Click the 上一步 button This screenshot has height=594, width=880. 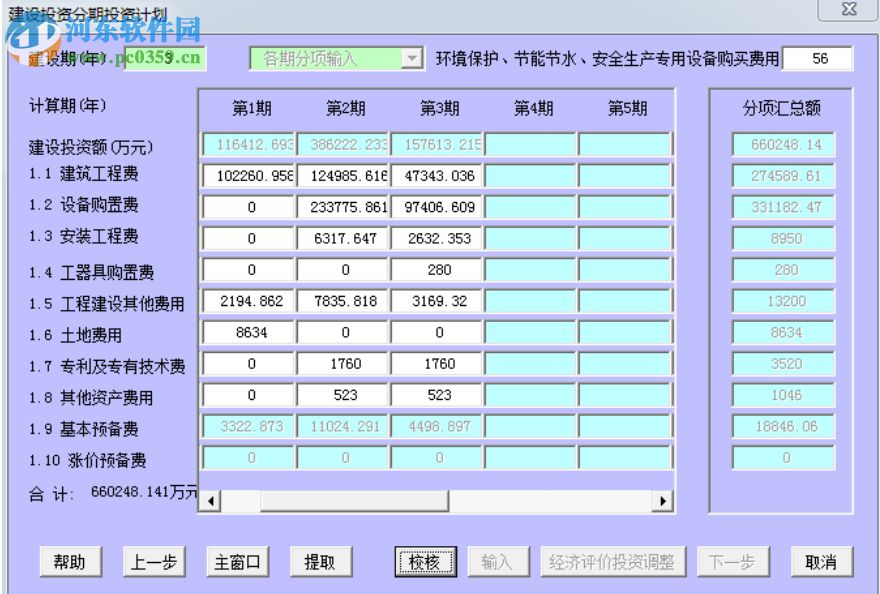[152, 561]
